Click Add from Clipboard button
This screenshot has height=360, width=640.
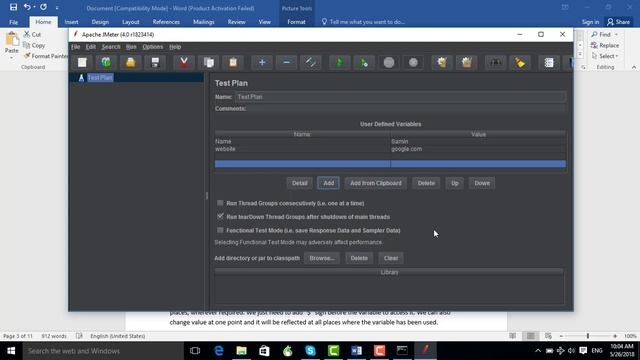coord(376,183)
